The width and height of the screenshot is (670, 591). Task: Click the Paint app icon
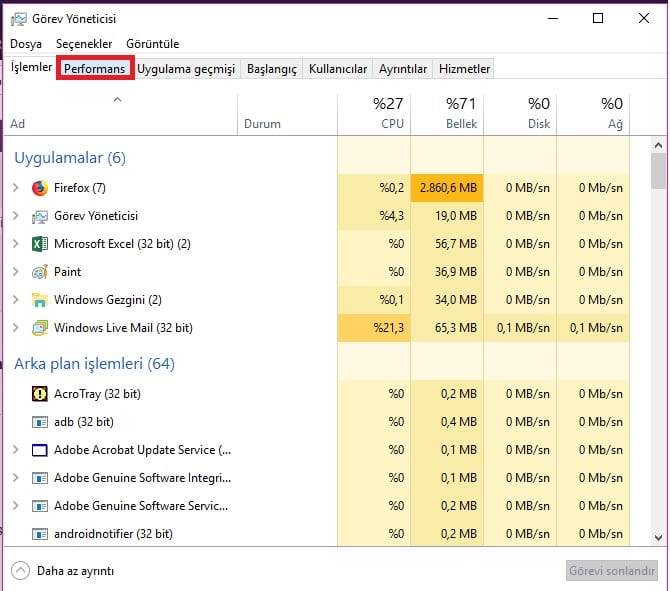[x=40, y=272]
